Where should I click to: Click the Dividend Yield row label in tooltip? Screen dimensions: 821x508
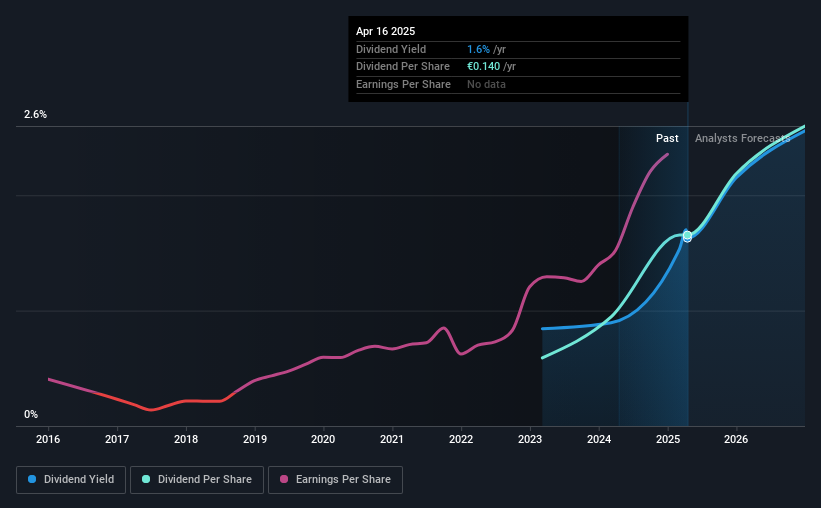pyautogui.click(x=391, y=49)
